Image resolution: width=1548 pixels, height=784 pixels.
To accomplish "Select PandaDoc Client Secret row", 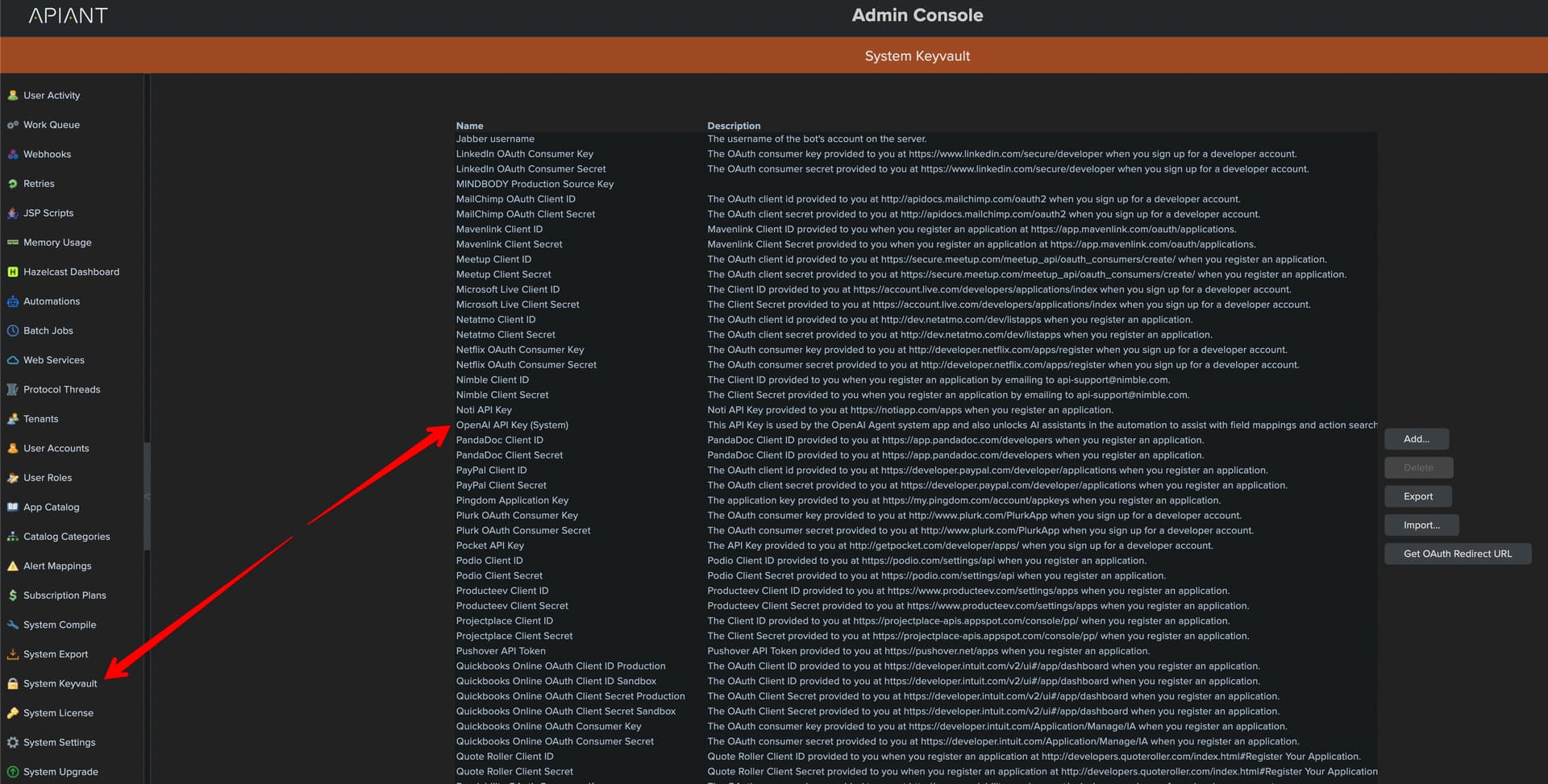I will click(917, 455).
